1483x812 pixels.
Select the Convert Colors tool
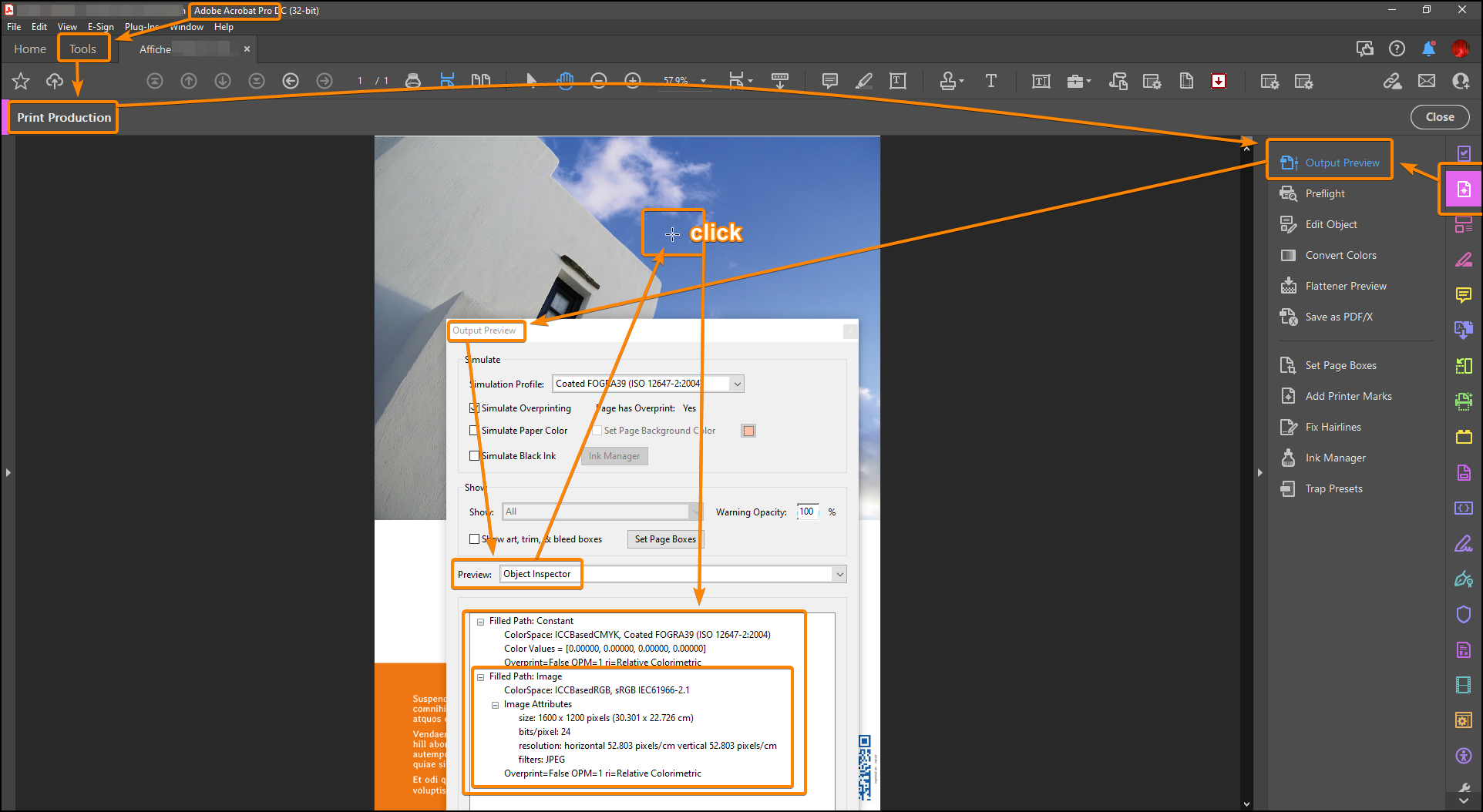click(1340, 255)
